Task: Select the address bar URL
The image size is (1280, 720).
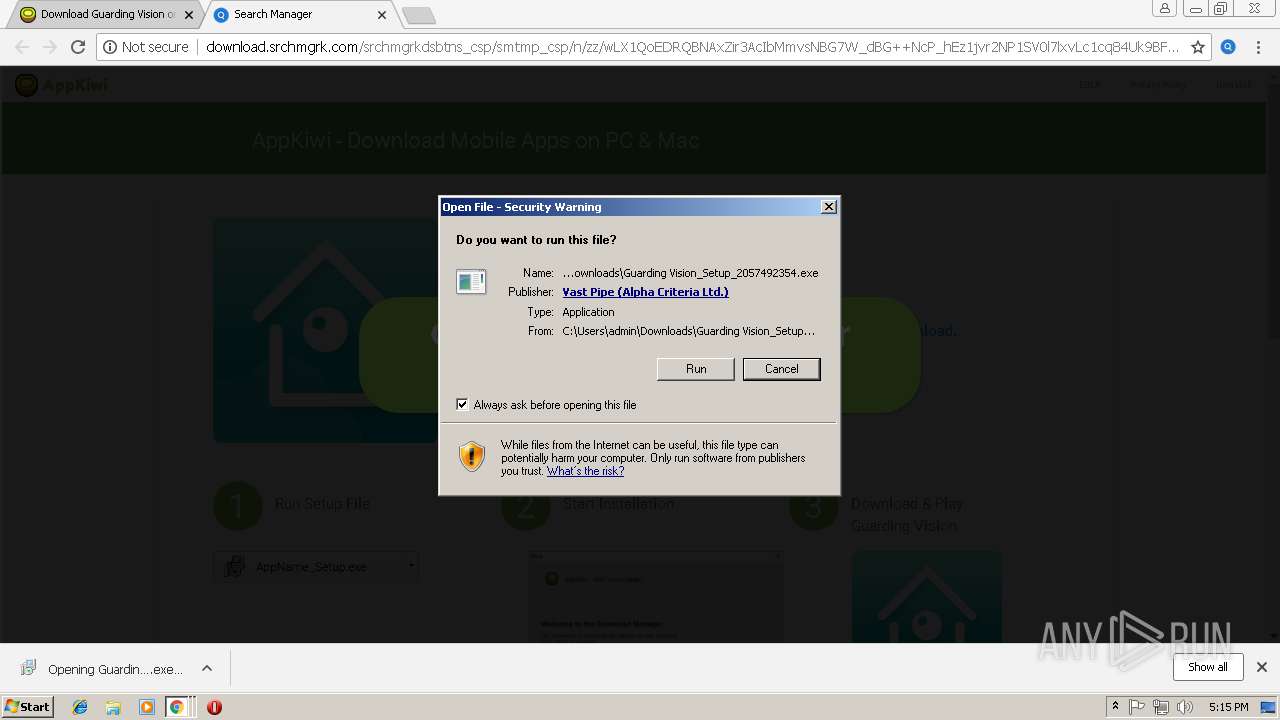Action: [692, 47]
